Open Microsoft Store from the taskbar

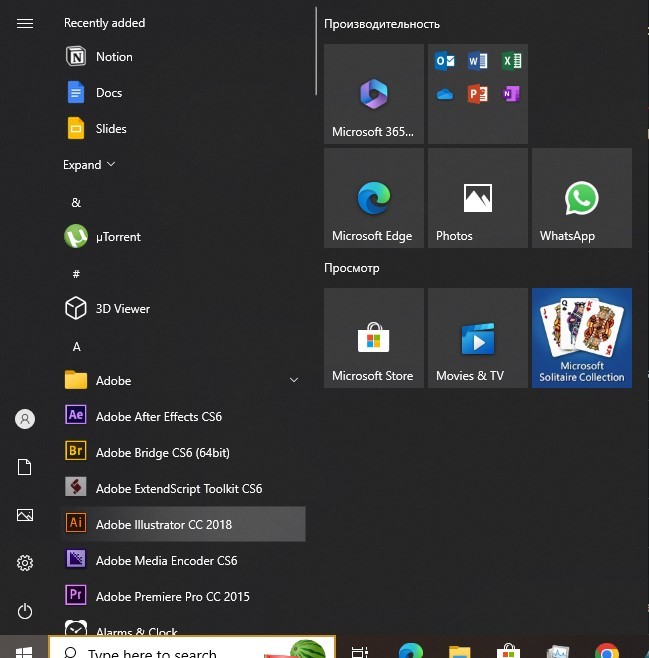(x=508, y=651)
